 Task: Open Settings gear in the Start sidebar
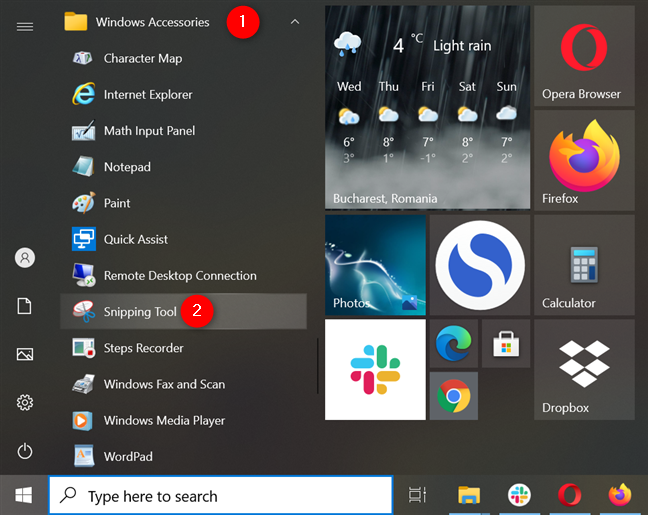(x=25, y=402)
